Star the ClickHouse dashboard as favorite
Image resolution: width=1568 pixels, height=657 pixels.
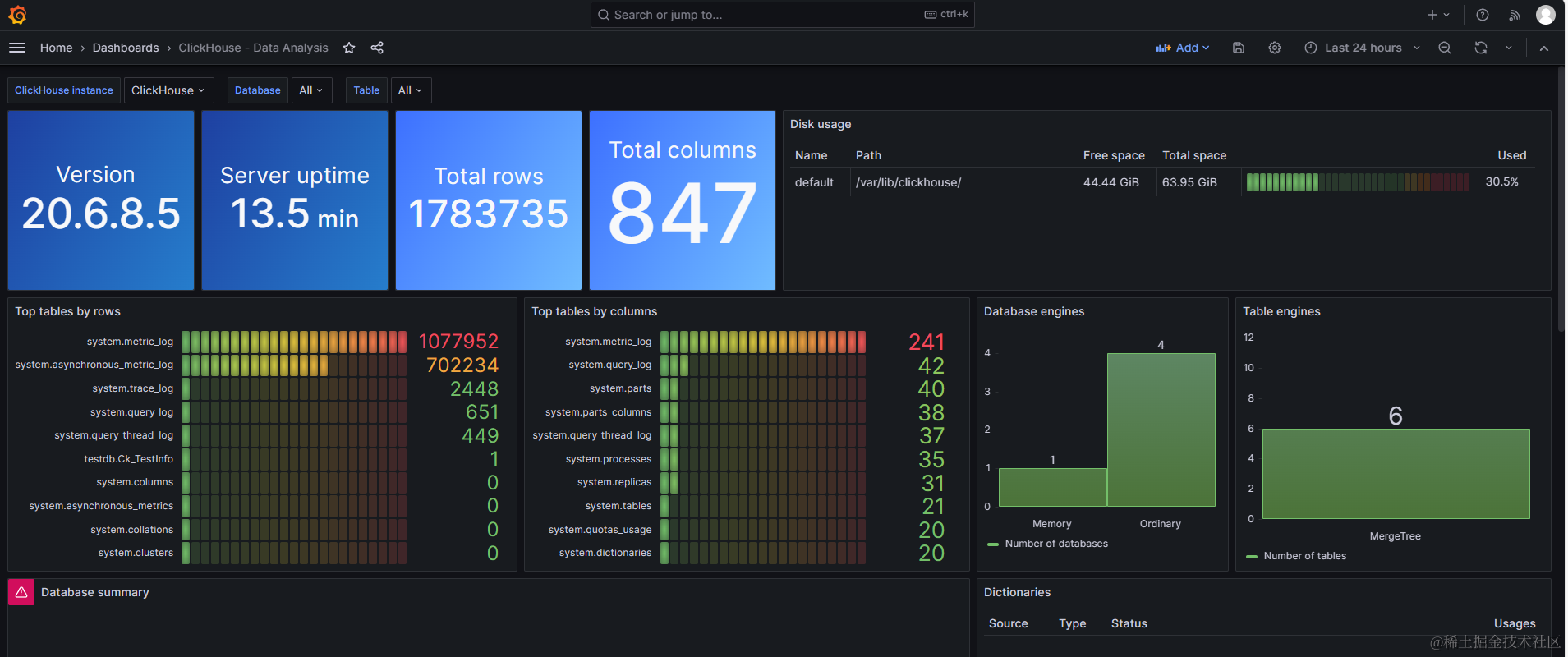[x=349, y=48]
